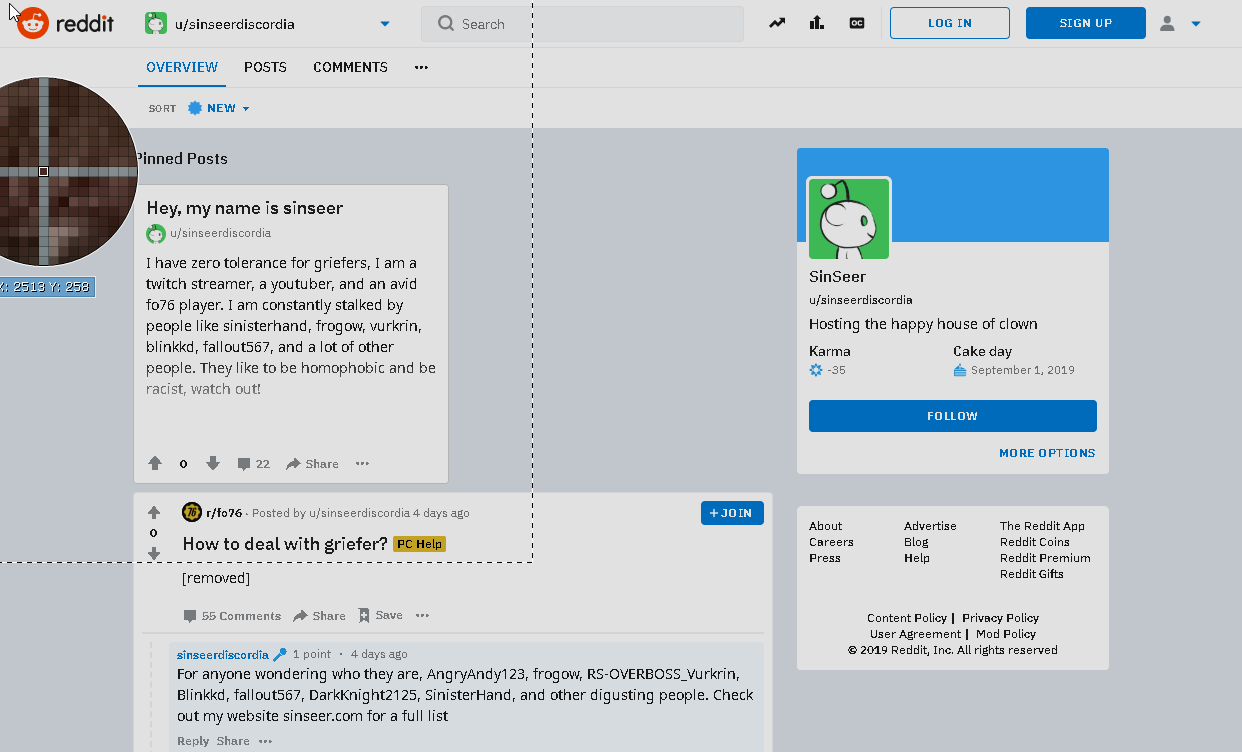Open the Original Content OC icon
Screen dimensions: 1242x752
click(857, 23)
